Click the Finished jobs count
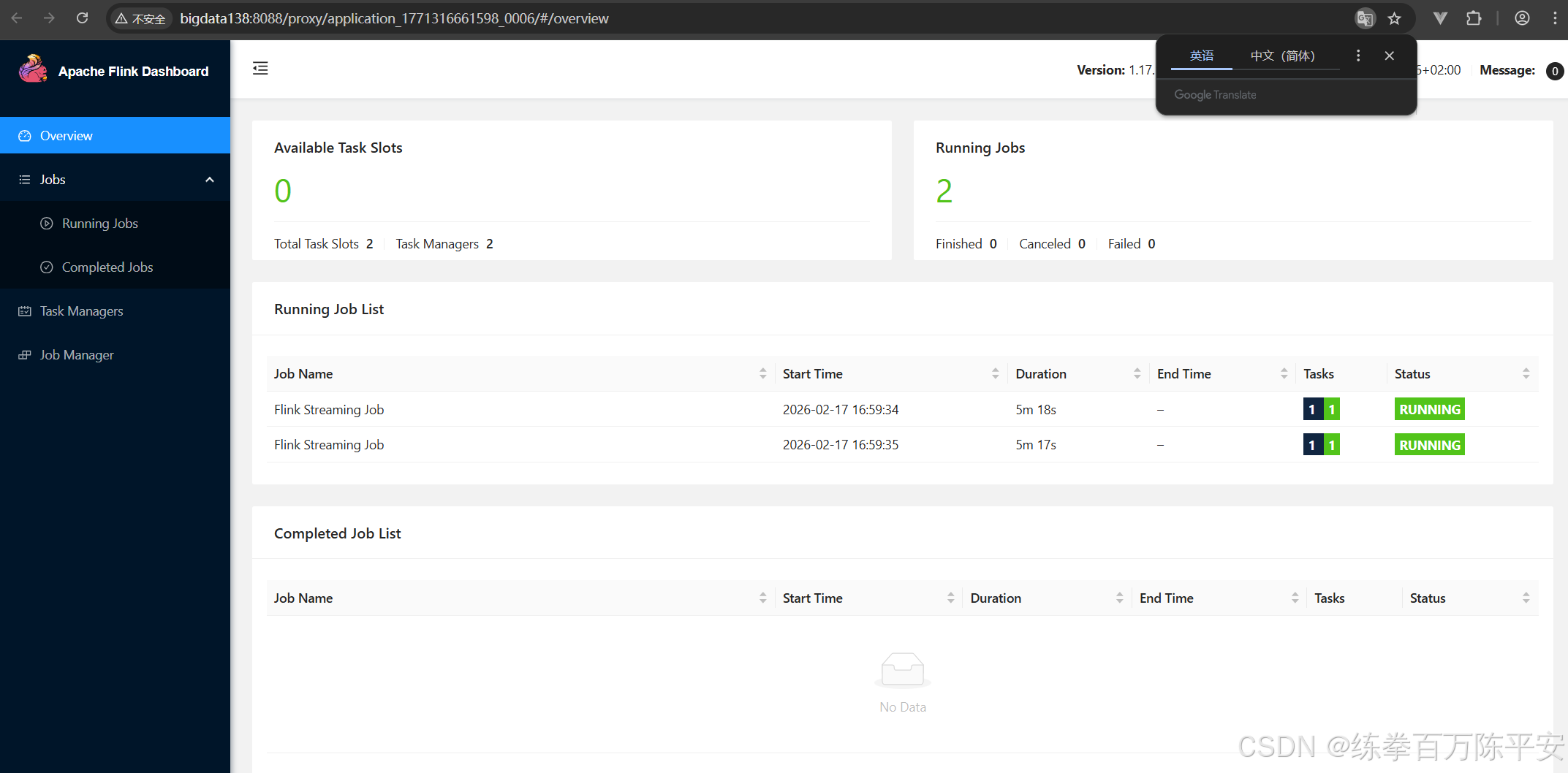This screenshot has height=773, width=1568. pyautogui.click(x=993, y=244)
